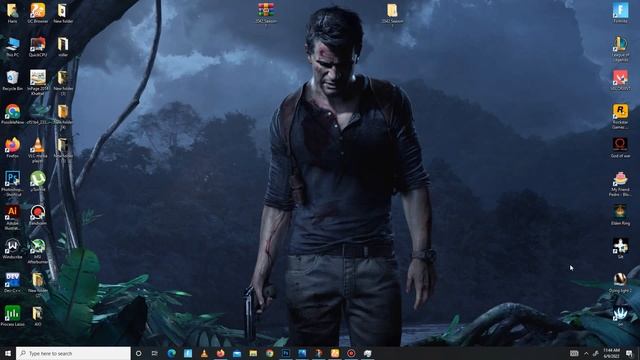This screenshot has width=640, height=360.
Task: Switch to Firefox on the taskbar
Action: (x=220, y=353)
